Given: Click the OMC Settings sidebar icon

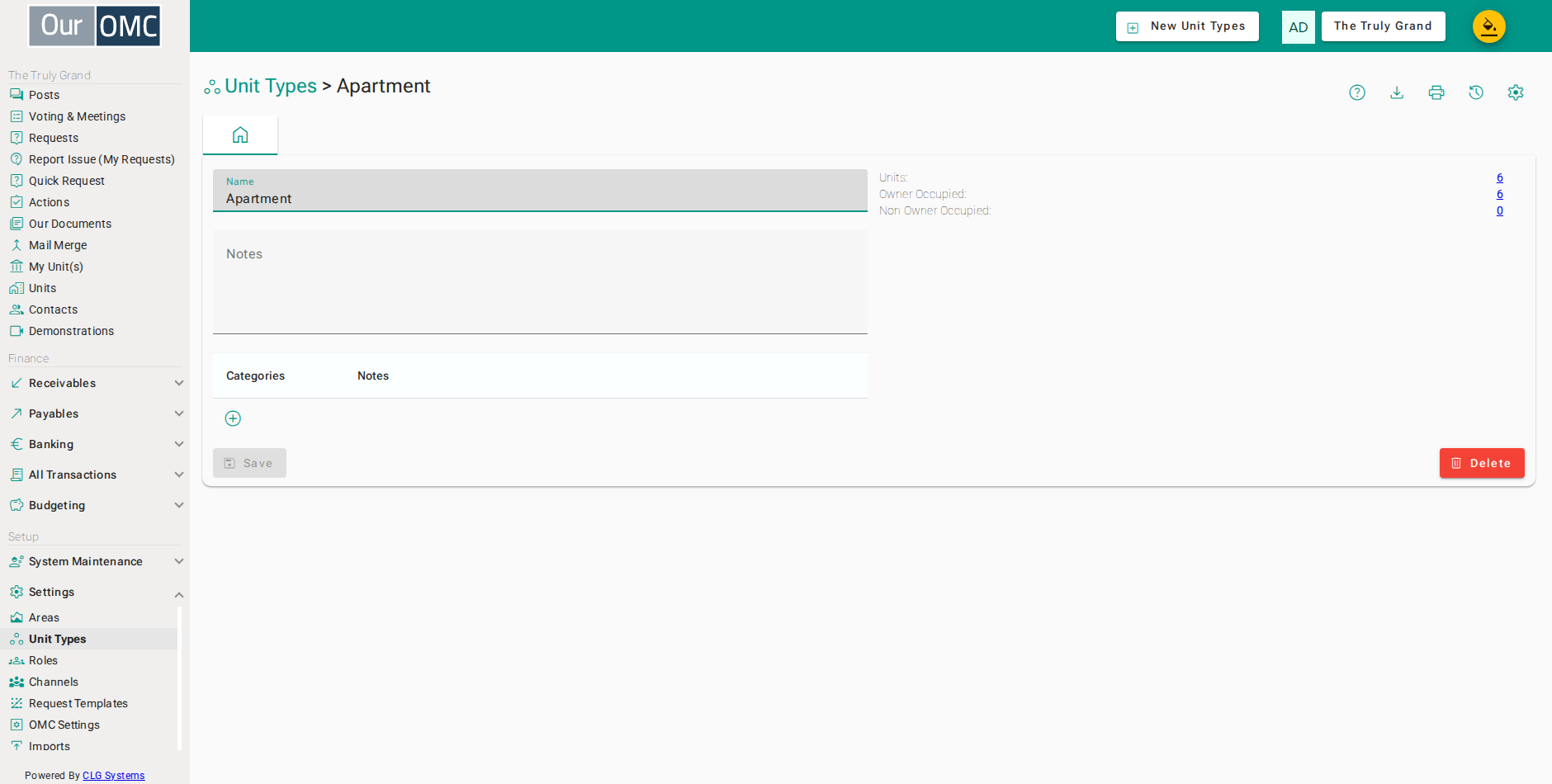Looking at the screenshot, I should tap(17, 725).
